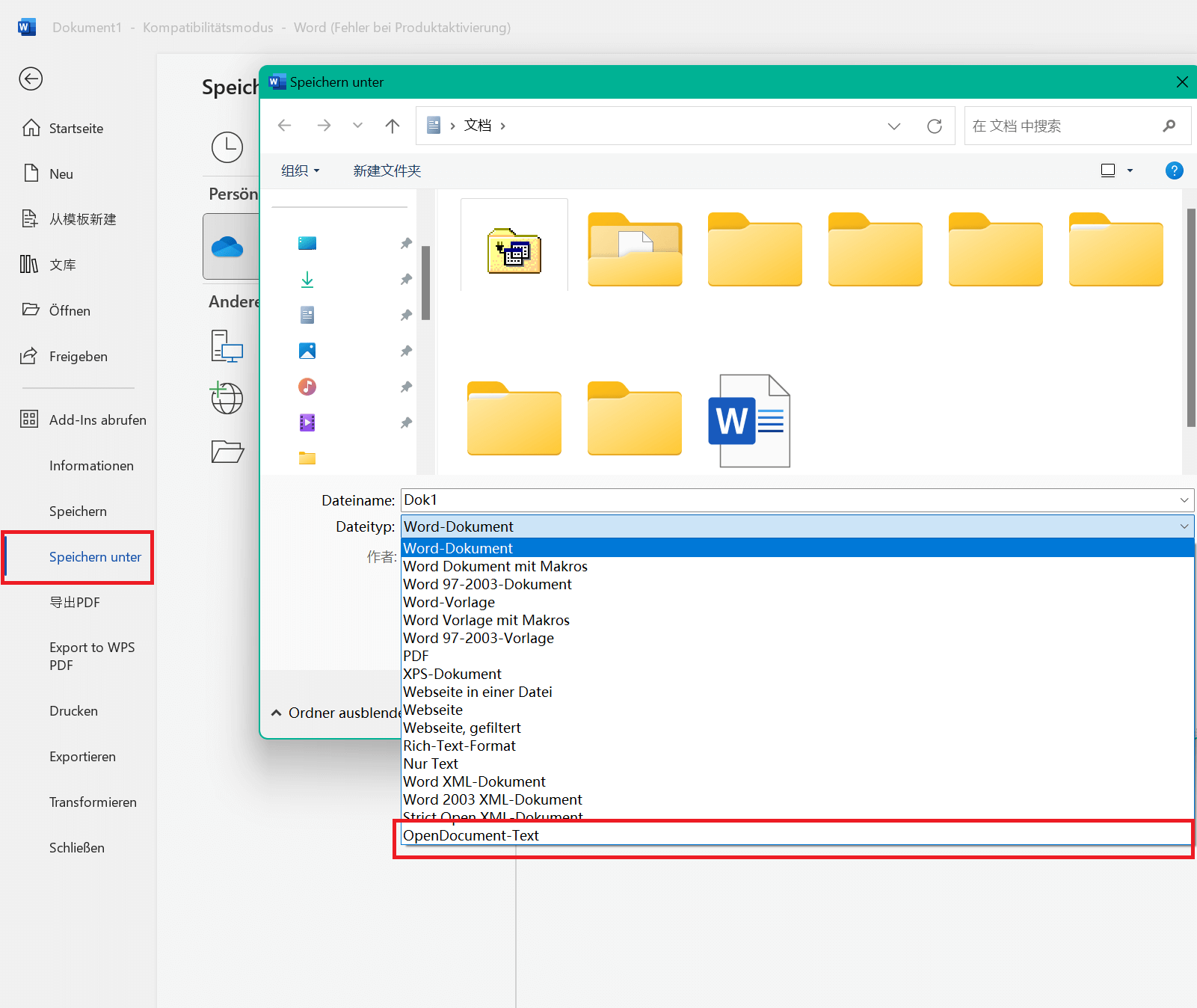Expand the address bar history chevron
1197x1008 pixels.
[x=893, y=126]
